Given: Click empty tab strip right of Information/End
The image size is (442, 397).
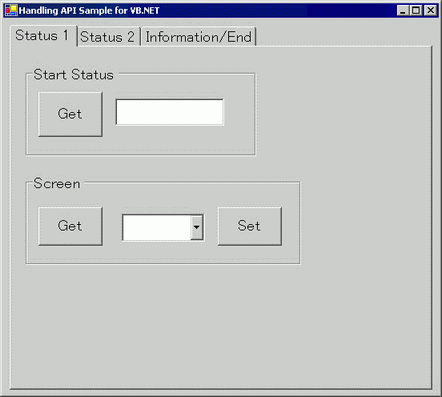Looking at the screenshot, I should tap(343, 36).
